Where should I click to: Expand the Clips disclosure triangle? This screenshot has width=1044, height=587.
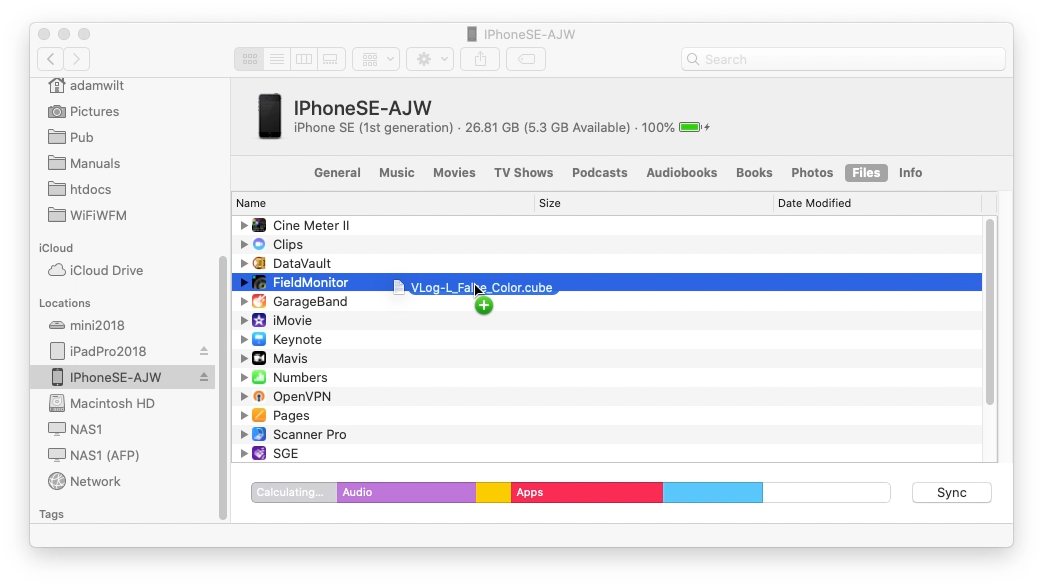pyautogui.click(x=243, y=244)
